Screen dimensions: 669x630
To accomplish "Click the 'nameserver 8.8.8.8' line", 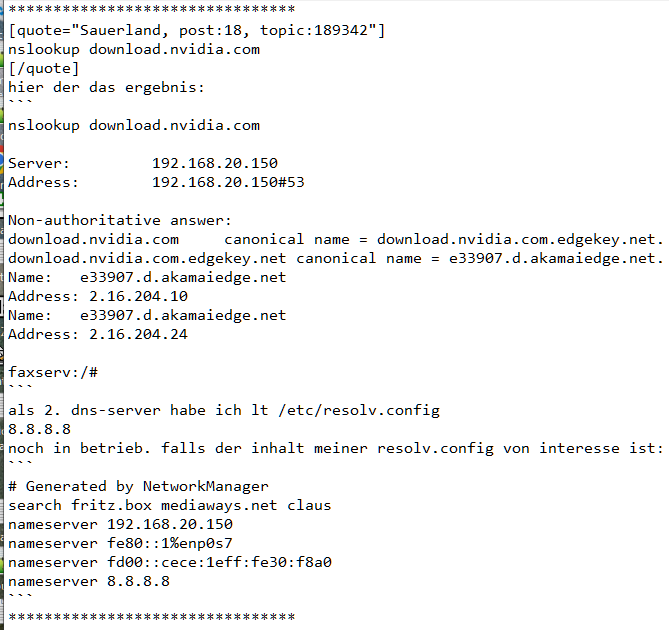I will coord(89,581).
